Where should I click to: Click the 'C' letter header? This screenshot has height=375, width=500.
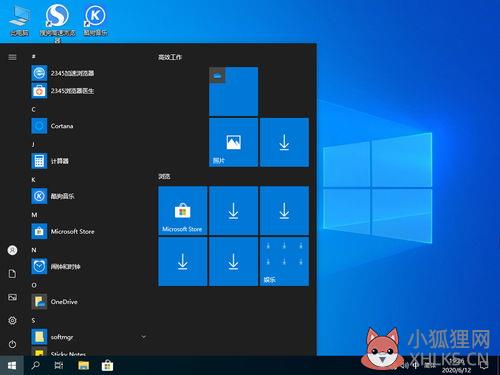click(x=33, y=109)
